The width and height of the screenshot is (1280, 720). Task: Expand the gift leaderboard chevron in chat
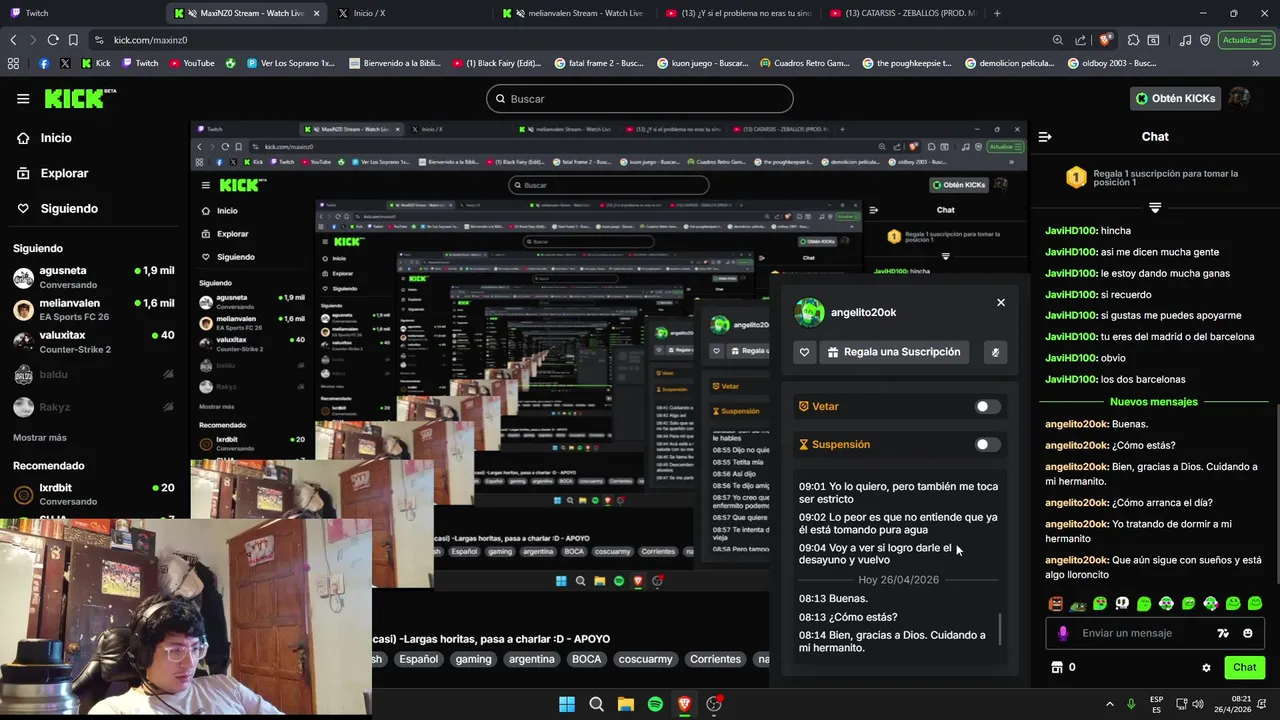(x=1155, y=208)
